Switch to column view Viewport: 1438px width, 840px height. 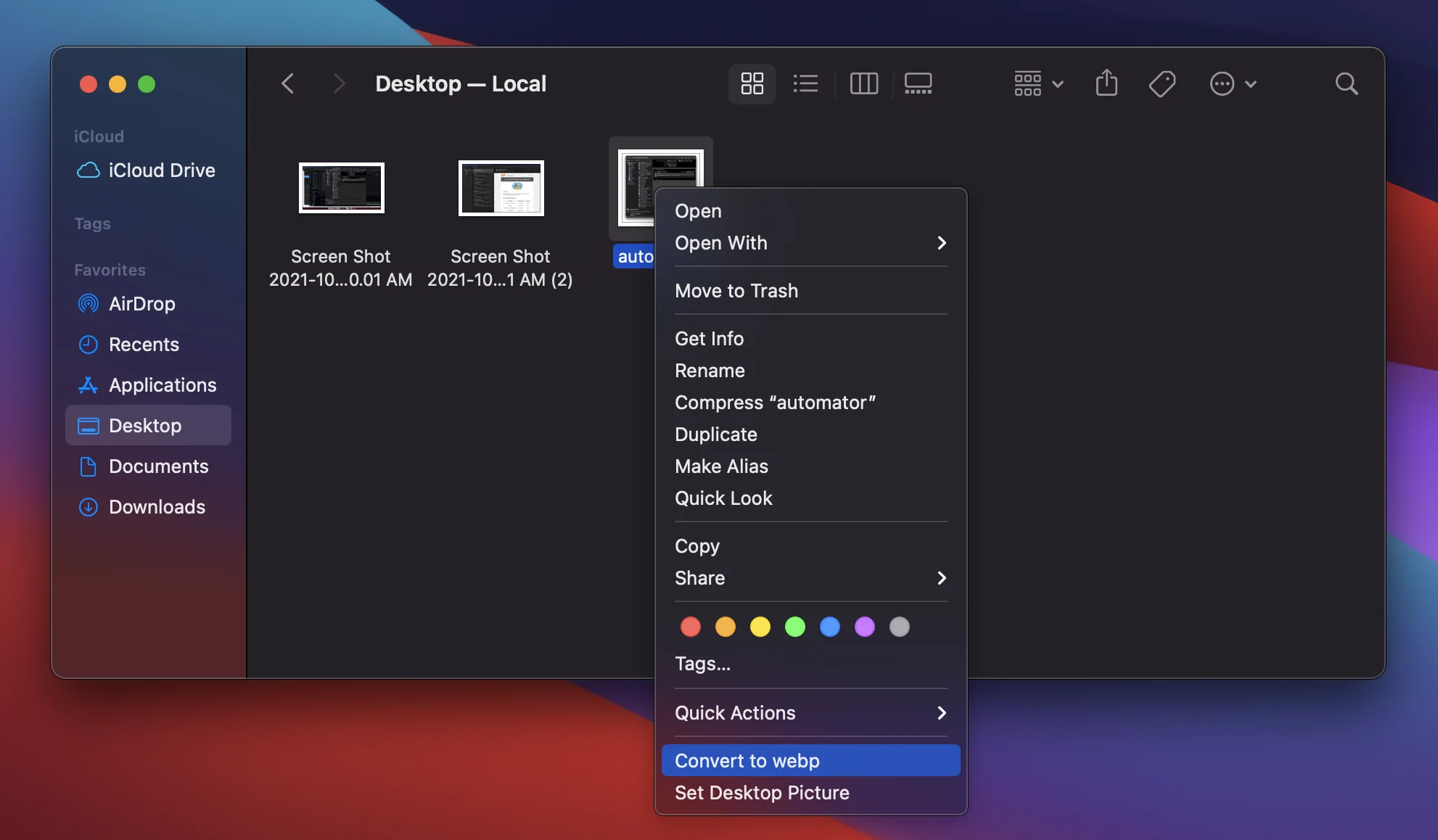[863, 83]
